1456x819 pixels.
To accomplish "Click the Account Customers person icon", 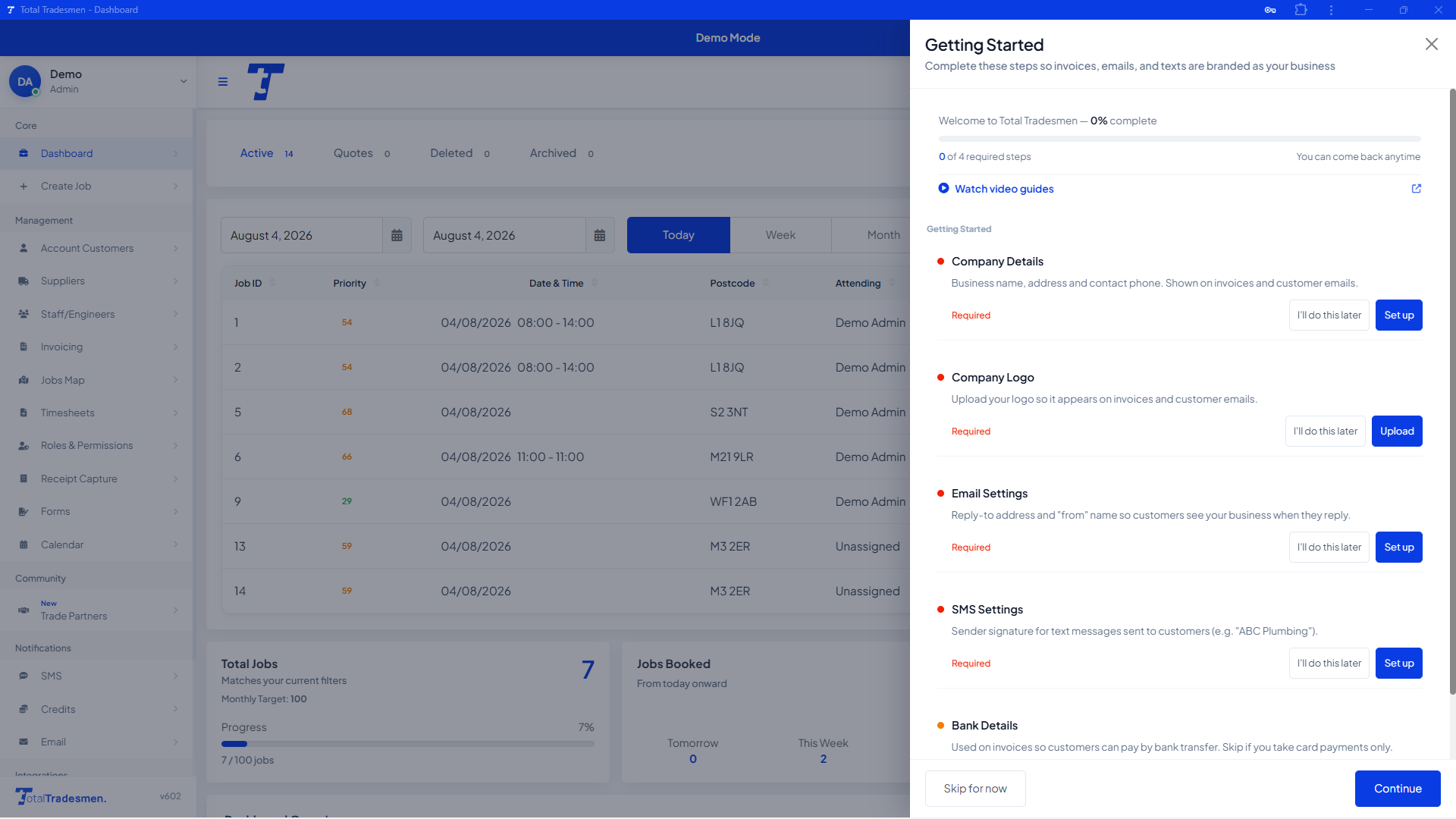I will coord(24,248).
